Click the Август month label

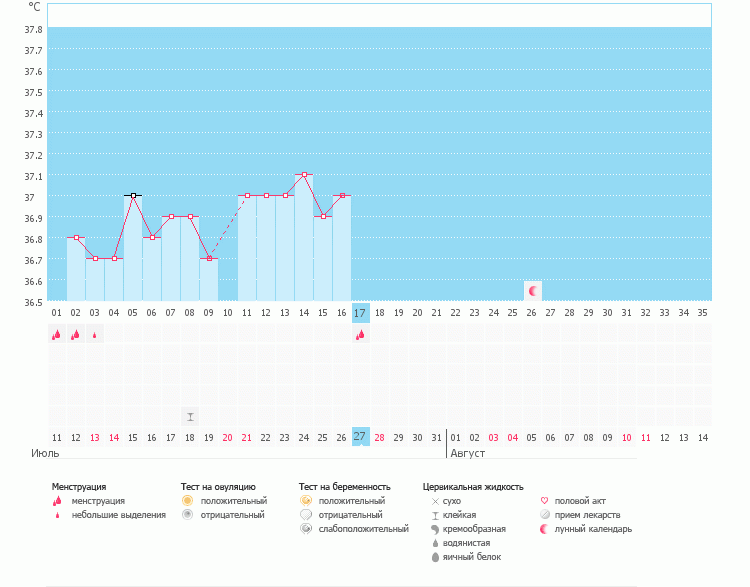467,453
